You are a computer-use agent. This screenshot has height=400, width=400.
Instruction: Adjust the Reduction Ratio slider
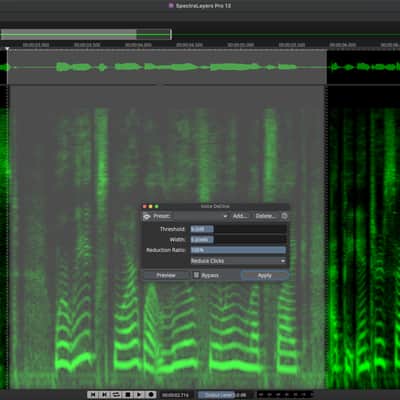click(x=238, y=250)
